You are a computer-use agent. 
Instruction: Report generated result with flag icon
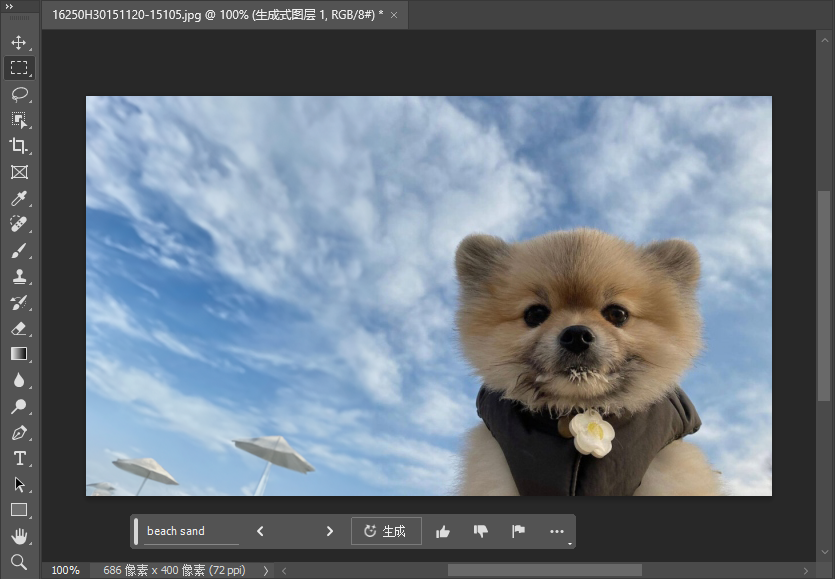[x=518, y=531]
